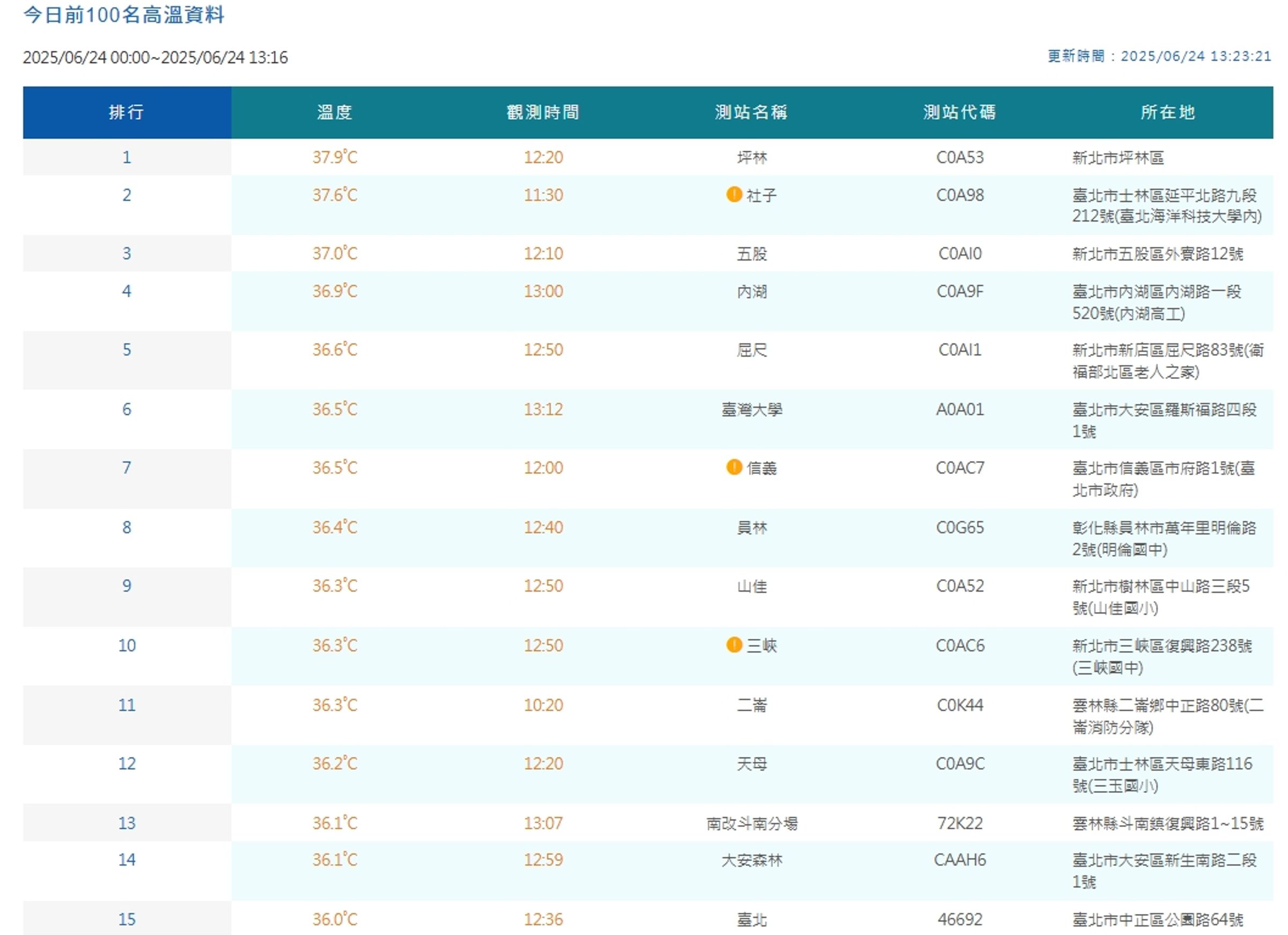
Task: Select station name 二崙
Action: click(x=752, y=705)
